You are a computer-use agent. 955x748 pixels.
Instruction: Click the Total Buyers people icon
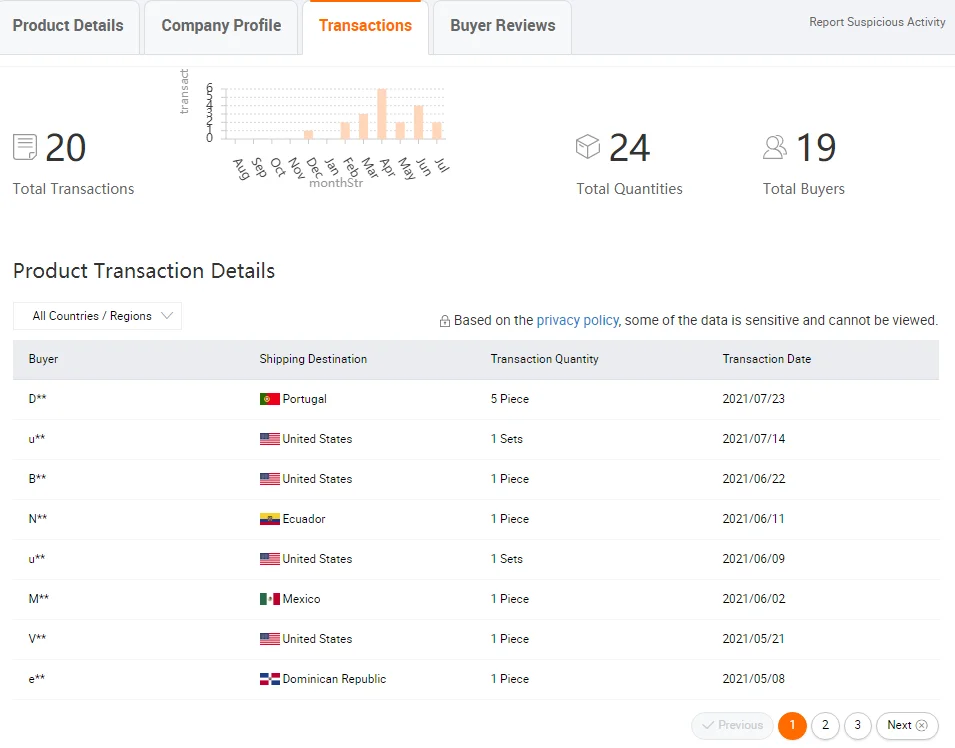tap(775, 147)
